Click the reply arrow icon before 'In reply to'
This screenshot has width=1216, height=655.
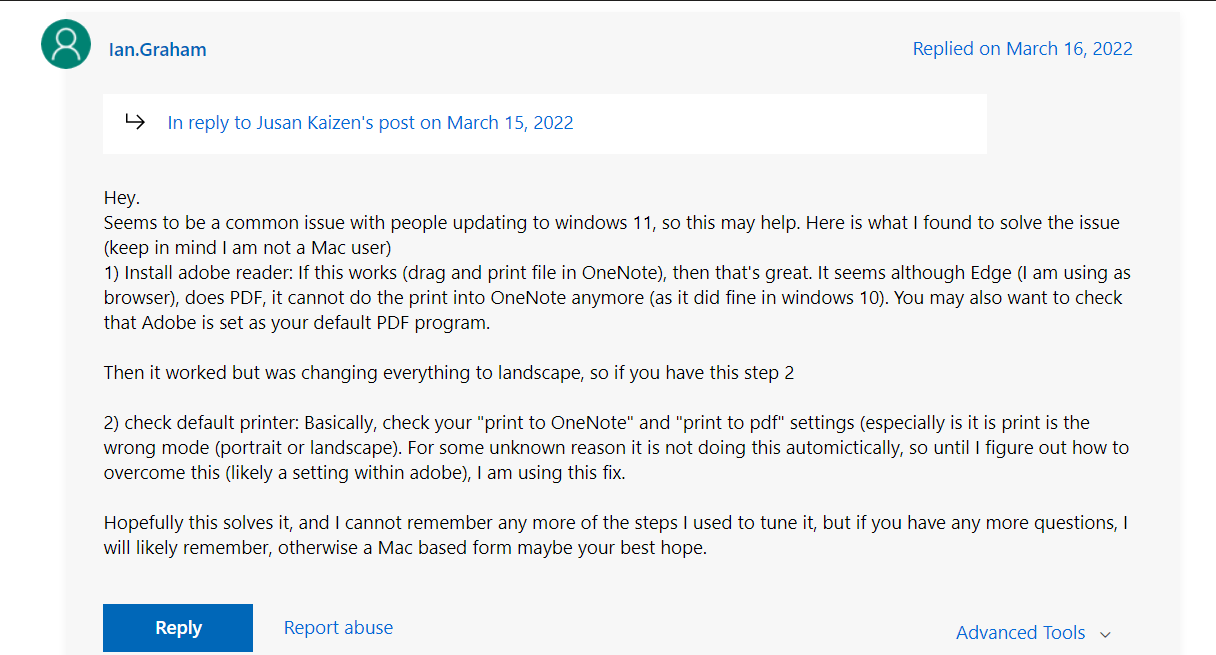(135, 122)
